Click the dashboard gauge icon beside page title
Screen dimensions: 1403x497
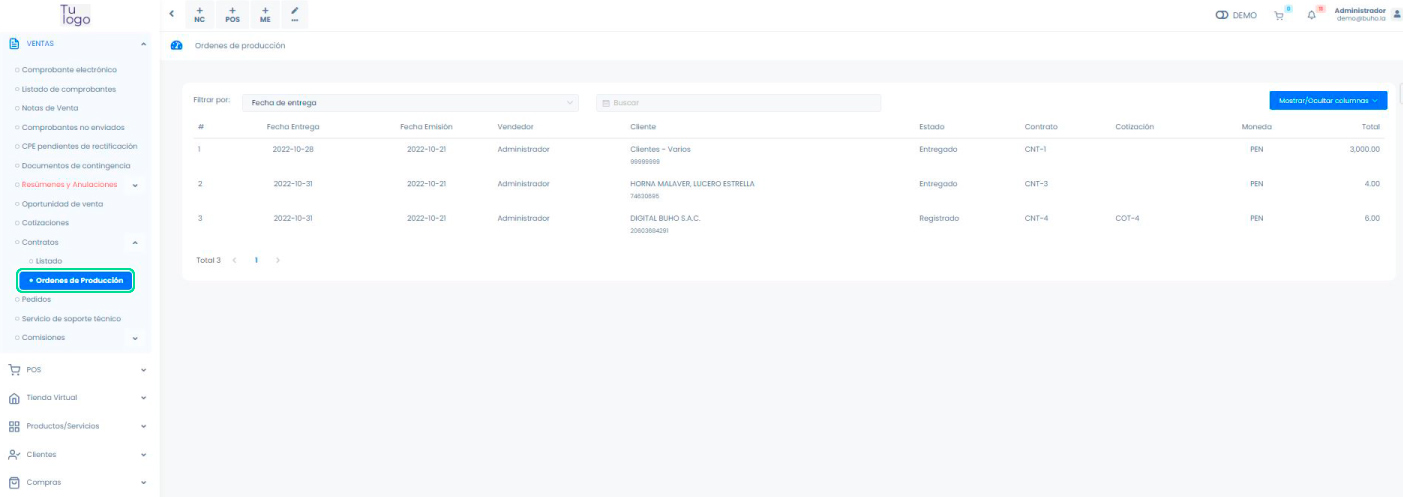point(177,46)
